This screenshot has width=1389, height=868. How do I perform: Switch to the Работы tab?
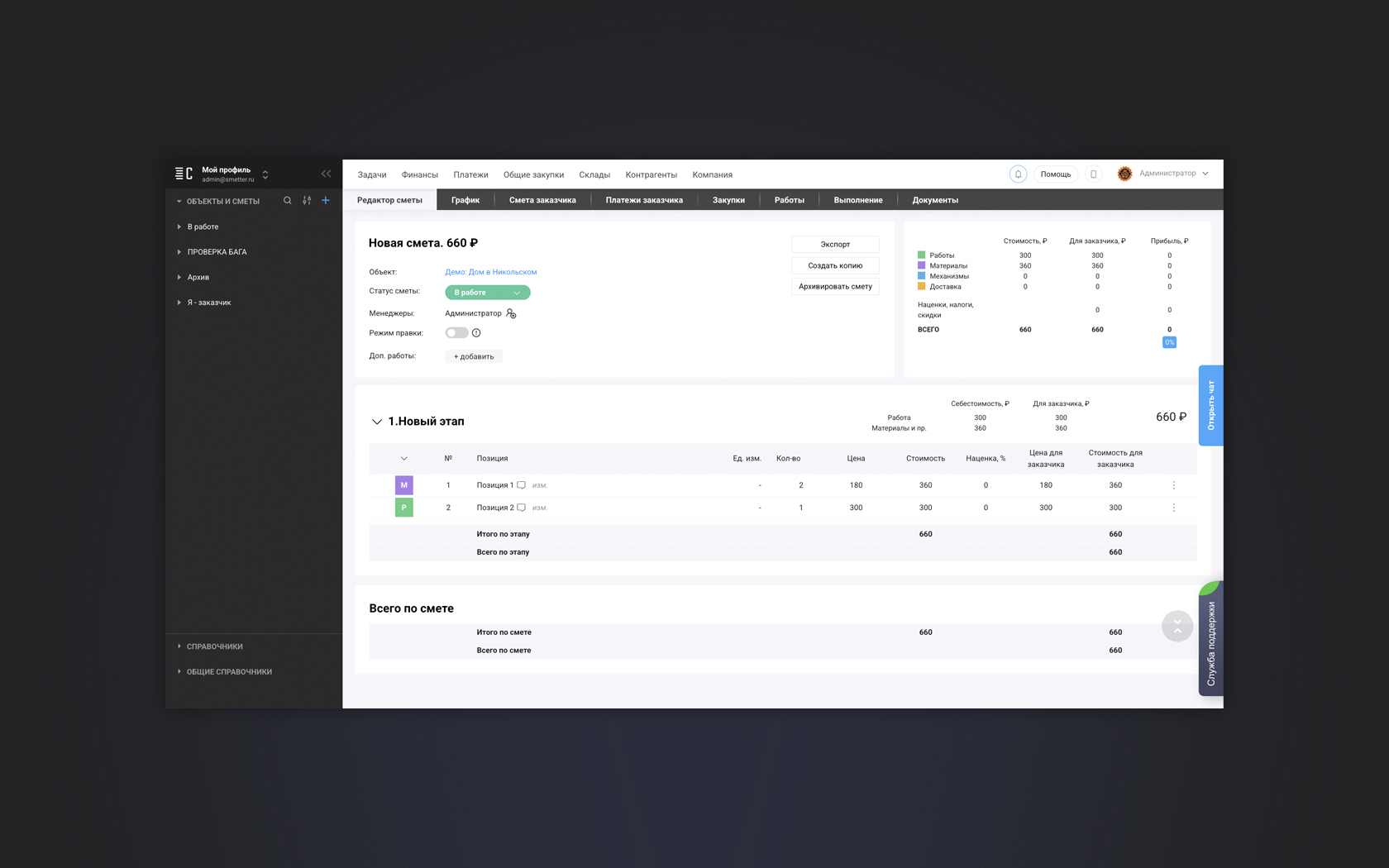coord(790,200)
